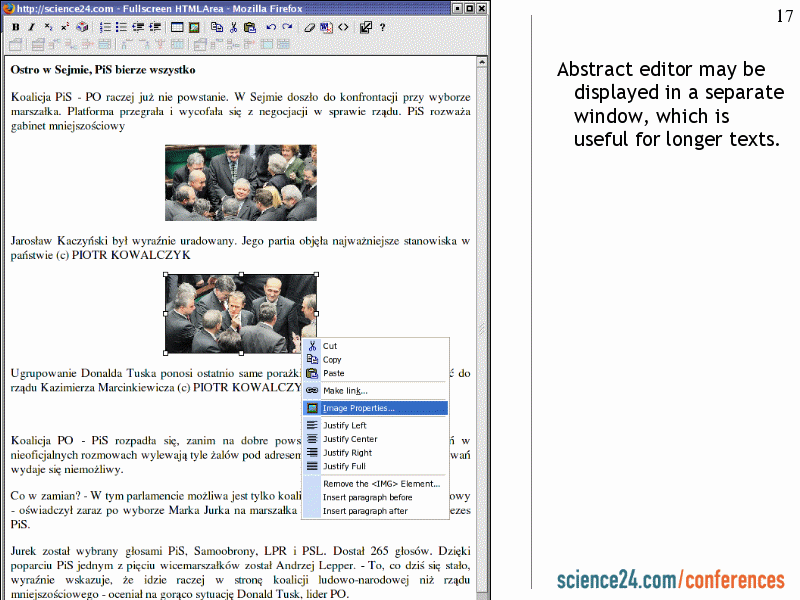The height and width of the screenshot is (600, 800).
Task: Click Remove the <IMG> Element... option
Action: coord(381,484)
